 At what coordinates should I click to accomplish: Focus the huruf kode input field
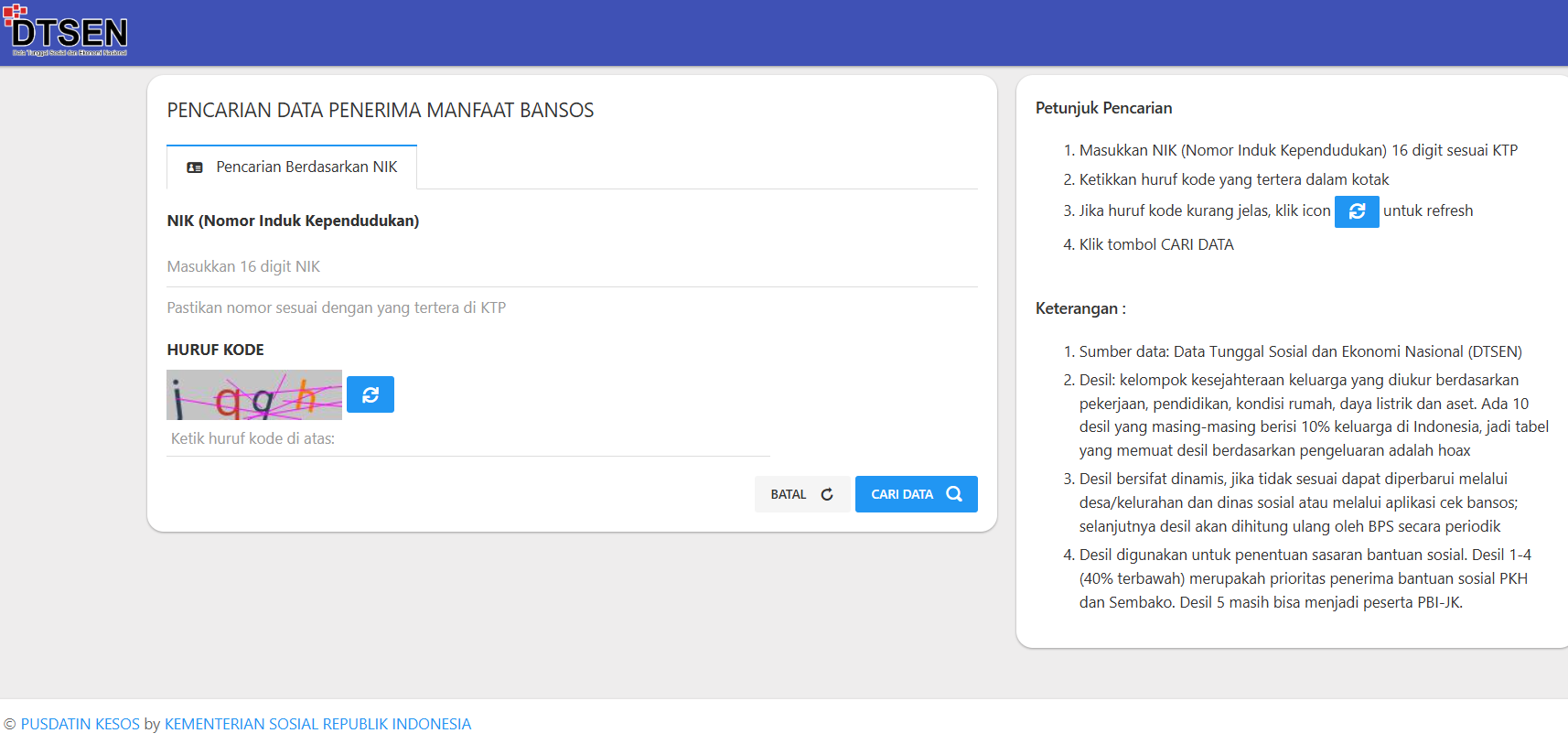click(x=468, y=438)
